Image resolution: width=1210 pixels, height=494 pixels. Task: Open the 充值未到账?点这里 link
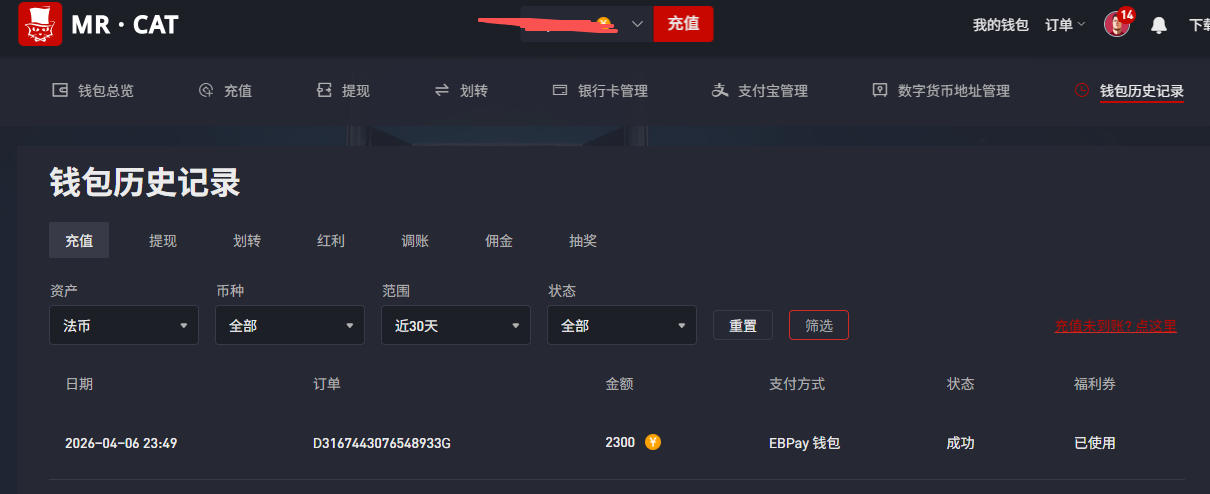pos(1116,326)
